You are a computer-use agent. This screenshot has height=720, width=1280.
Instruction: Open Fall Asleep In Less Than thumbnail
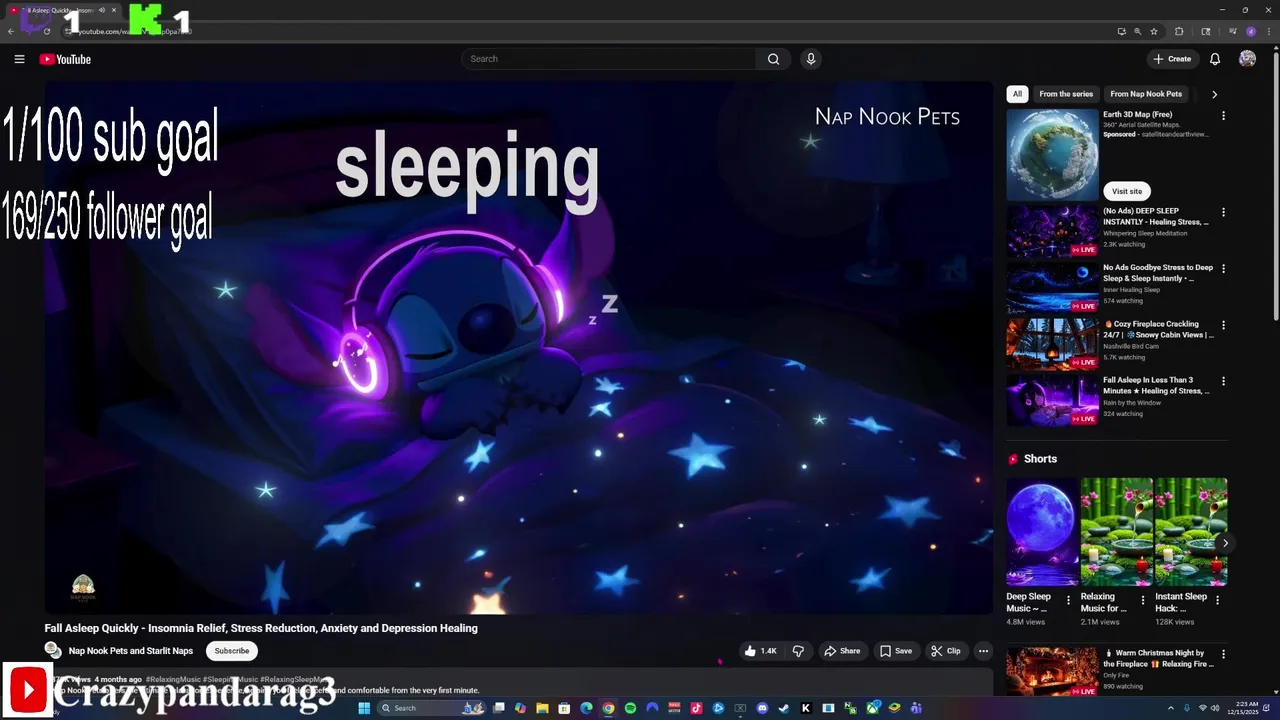[x=1052, y=401]
